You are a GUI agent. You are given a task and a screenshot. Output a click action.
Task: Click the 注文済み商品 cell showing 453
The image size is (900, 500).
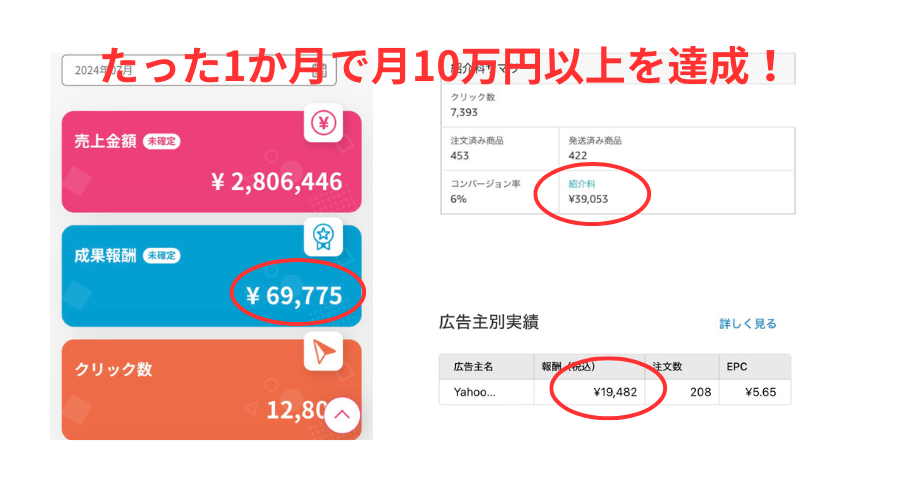pos(500,148)
